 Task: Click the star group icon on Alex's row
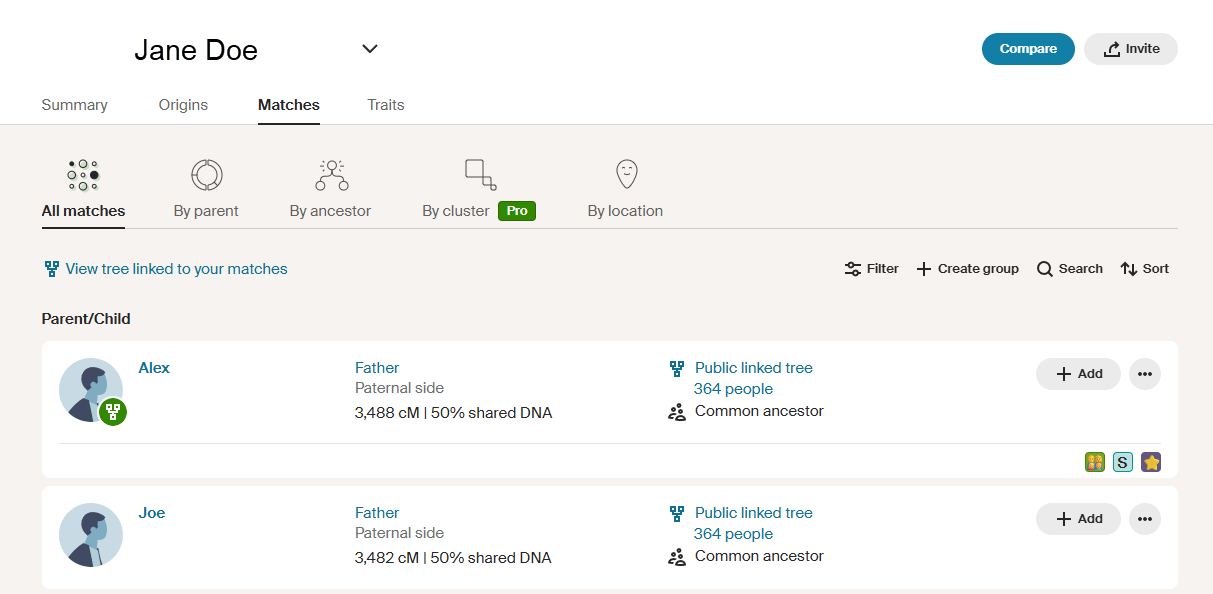pos(1151,462)
